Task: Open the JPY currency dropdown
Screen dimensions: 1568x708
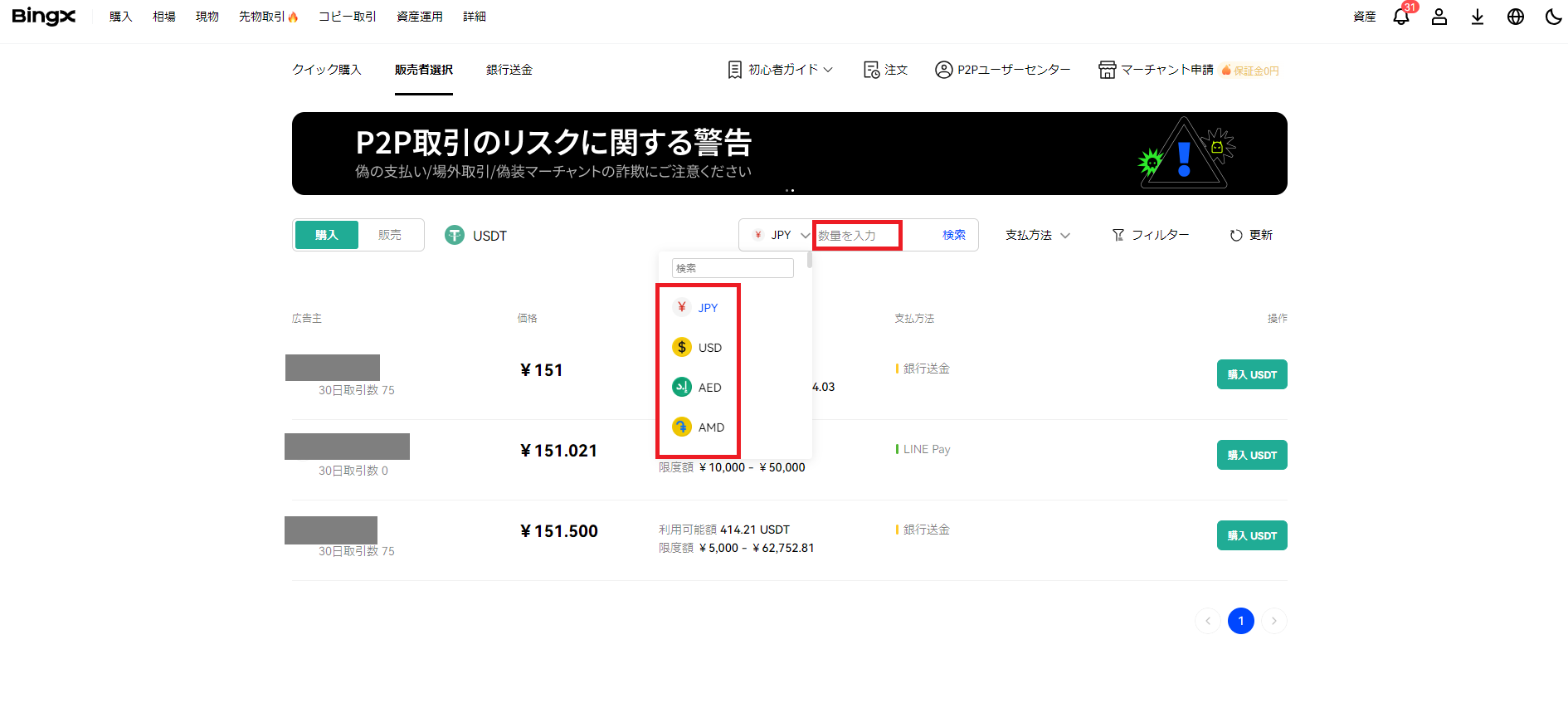Action: tap(780, 235)
